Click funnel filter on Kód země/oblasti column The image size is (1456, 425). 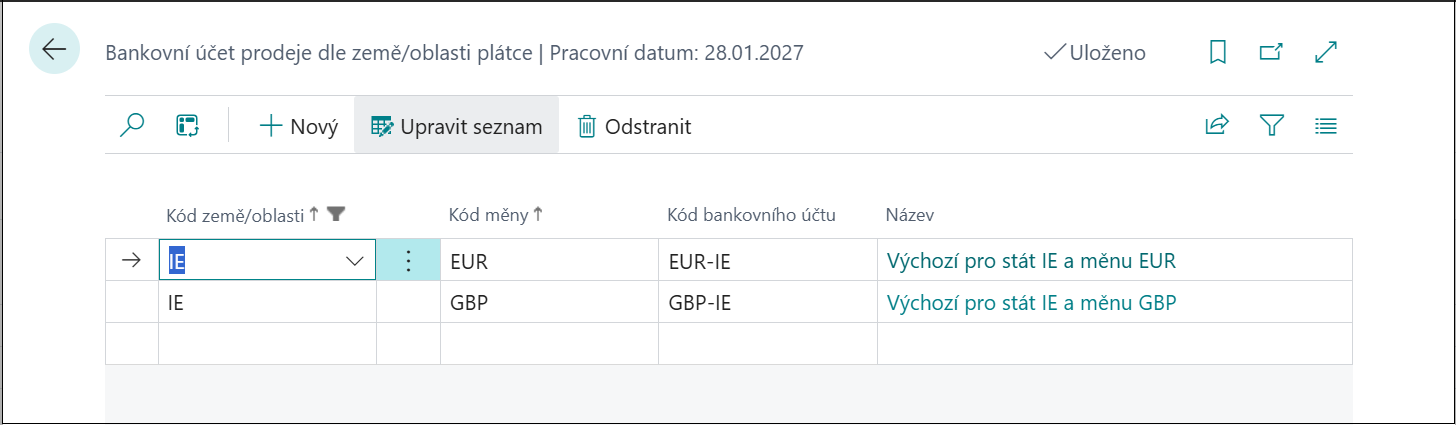336,213
